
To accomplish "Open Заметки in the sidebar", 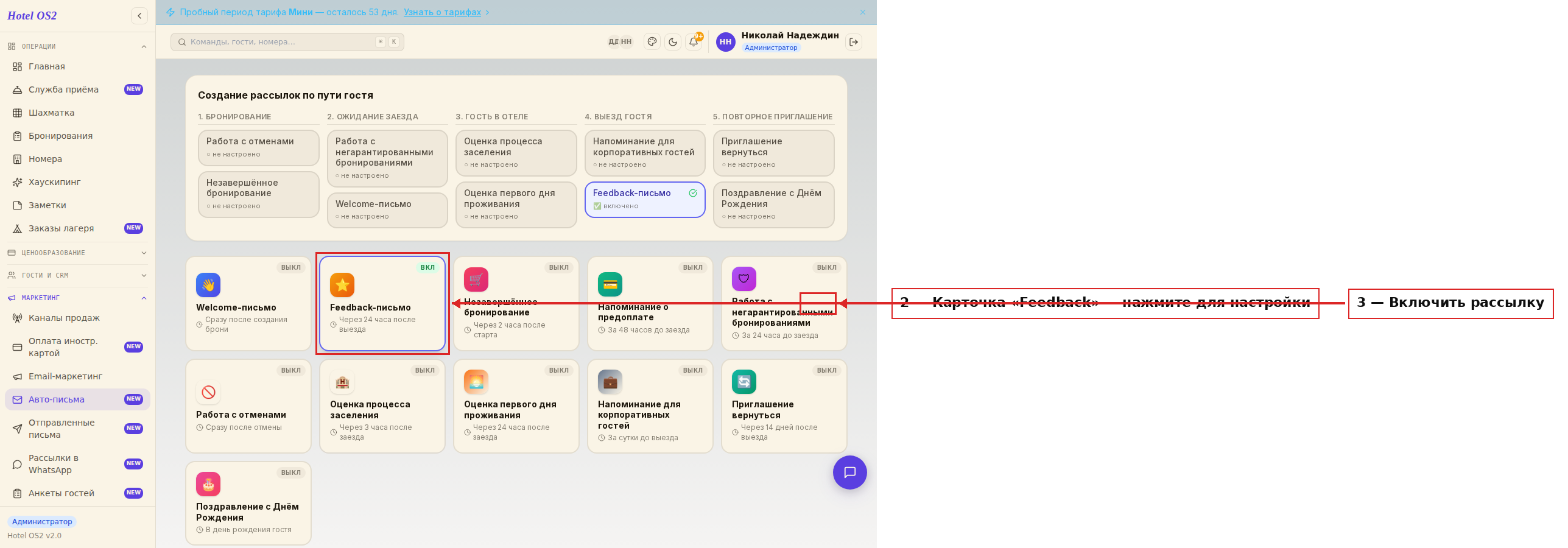I will [x=77, y=205].
